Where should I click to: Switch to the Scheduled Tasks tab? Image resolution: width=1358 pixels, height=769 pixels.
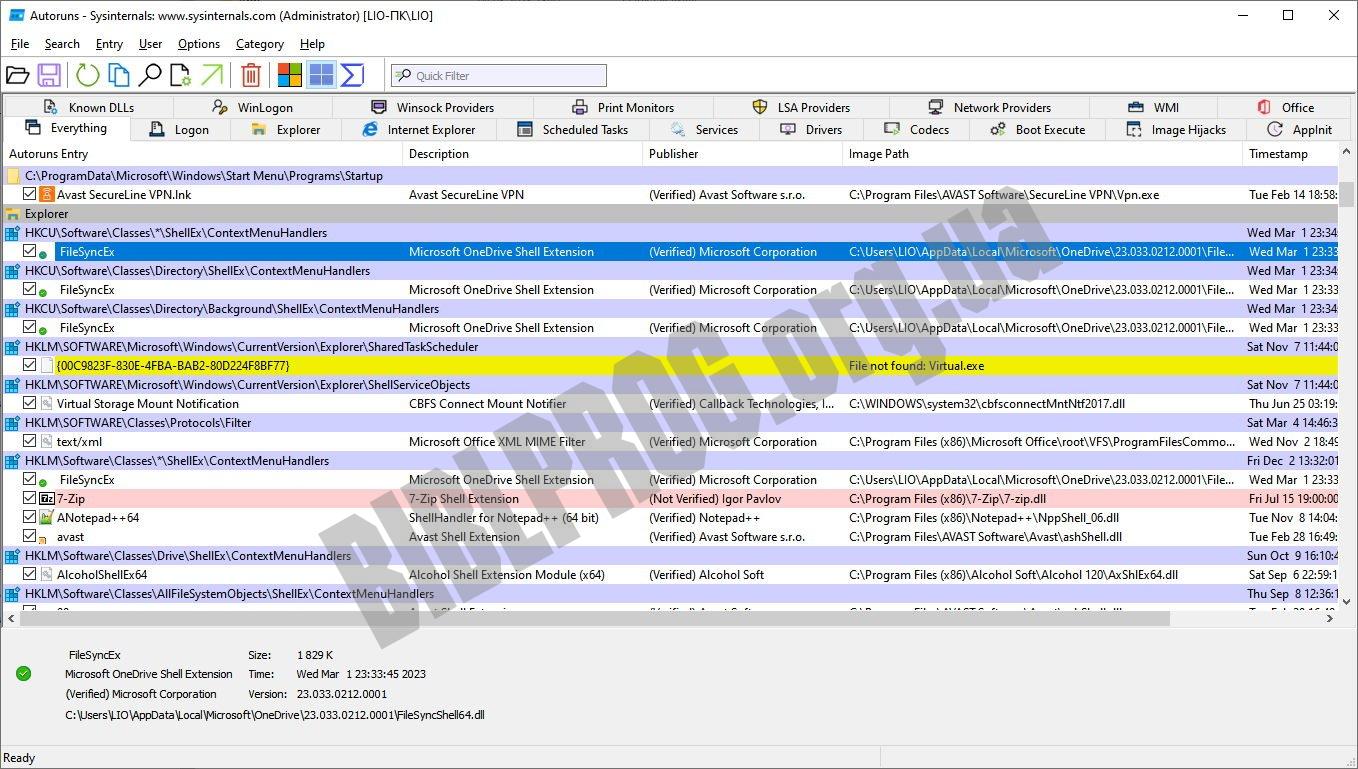click(573, 130)
